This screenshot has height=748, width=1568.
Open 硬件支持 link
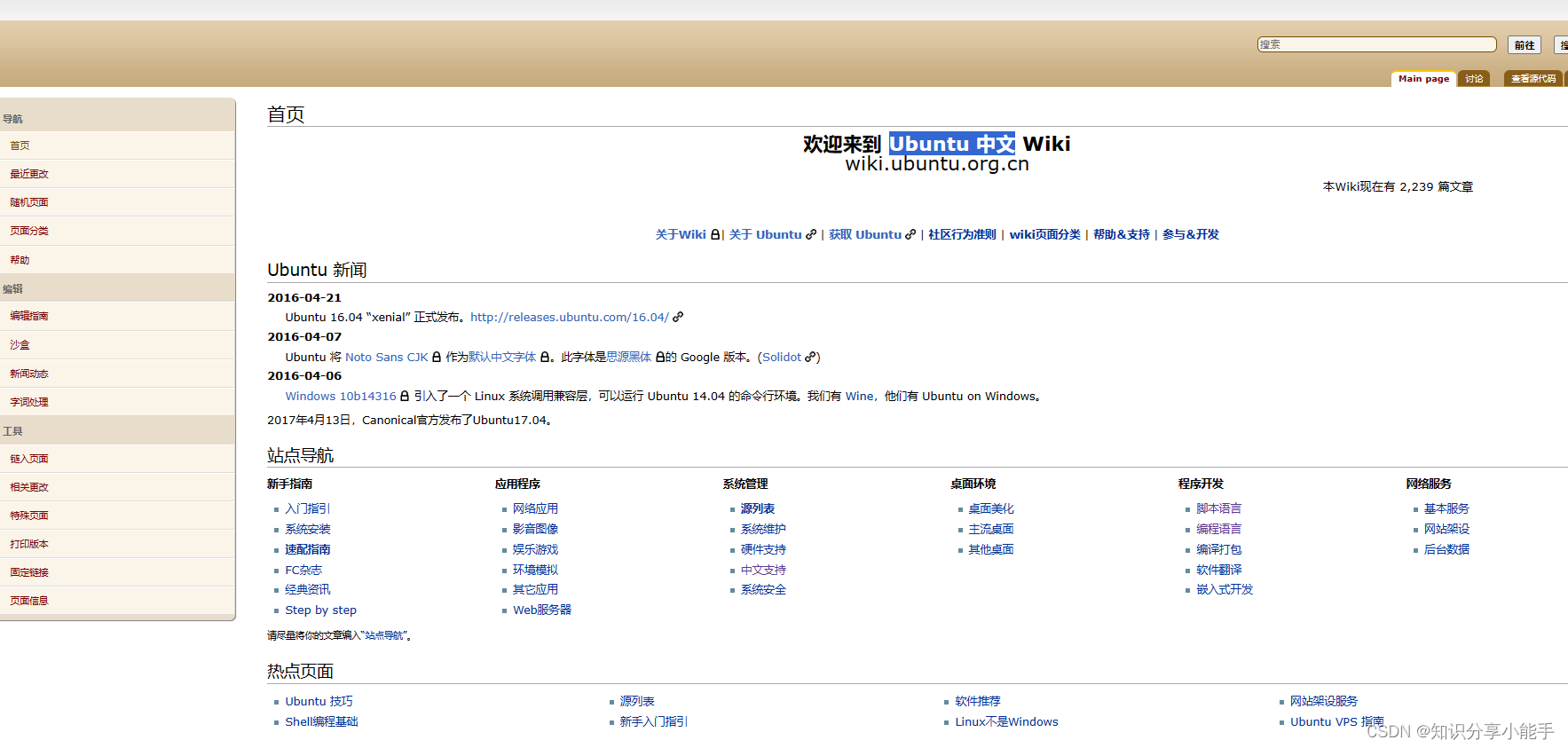pyautogui.click(x=763, y=549)
